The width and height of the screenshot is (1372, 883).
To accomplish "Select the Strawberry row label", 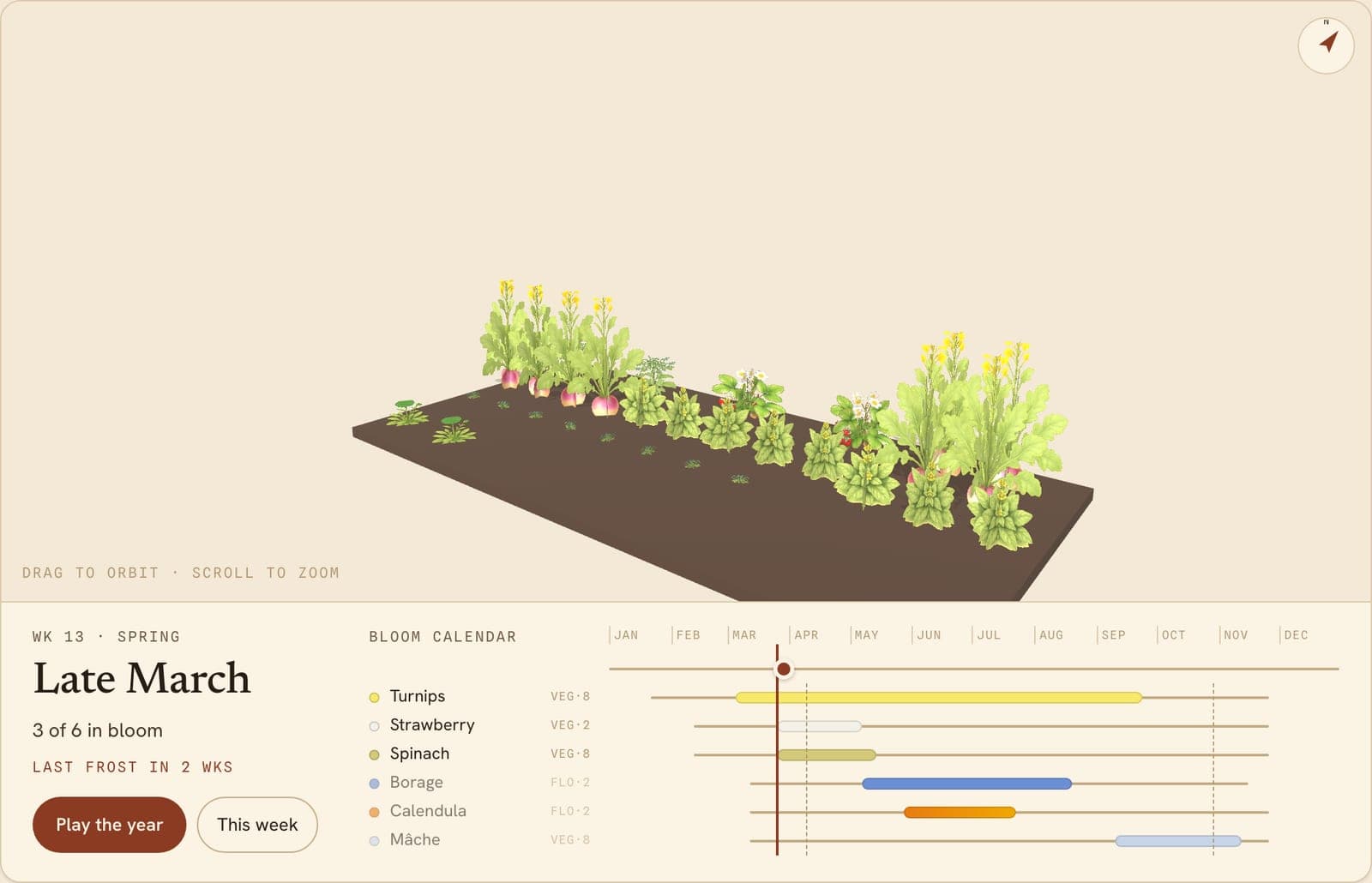I will 432,724.
